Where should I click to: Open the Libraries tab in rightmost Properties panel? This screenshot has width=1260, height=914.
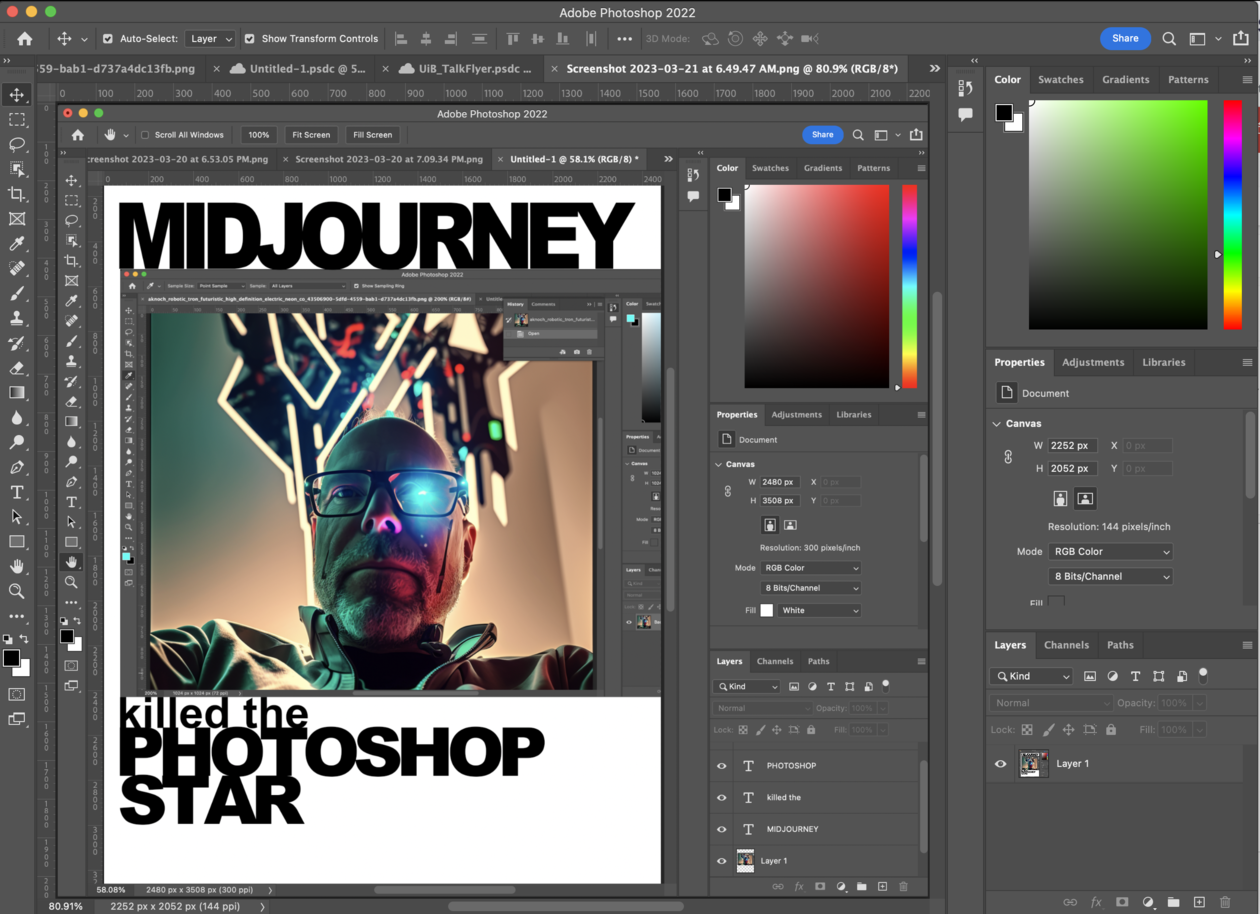tap(1163, 362)
